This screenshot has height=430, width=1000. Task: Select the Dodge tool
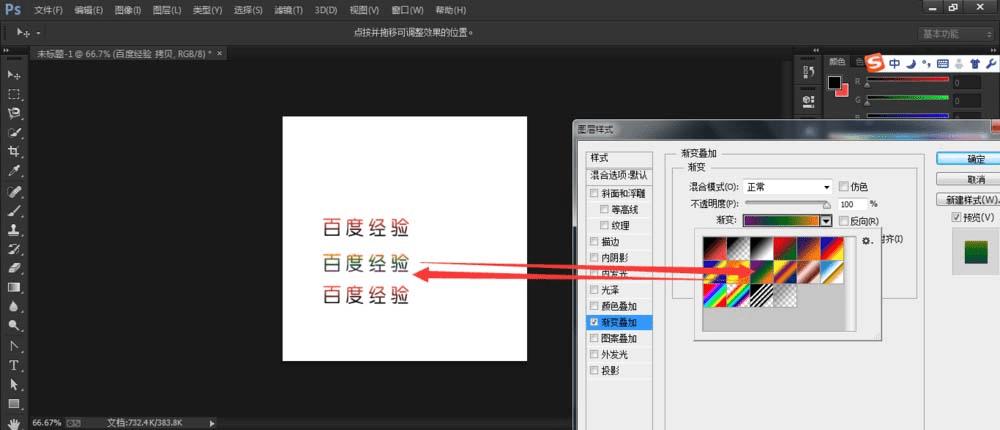click(x=14, y=326)
